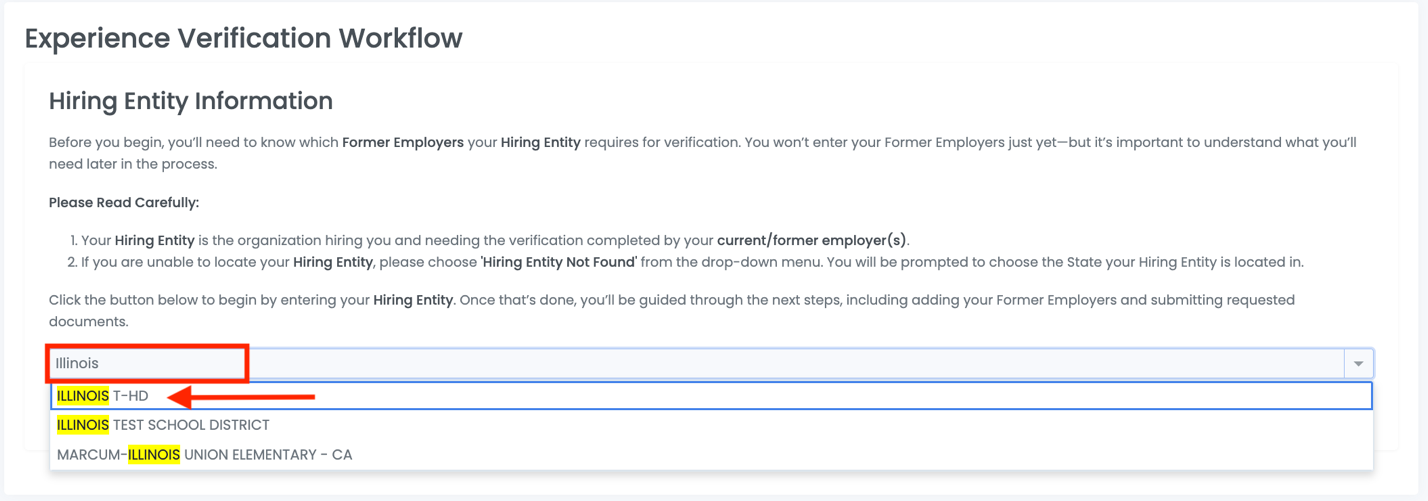Click the bold "current/former employer(s)" text

tap(812, 241)
